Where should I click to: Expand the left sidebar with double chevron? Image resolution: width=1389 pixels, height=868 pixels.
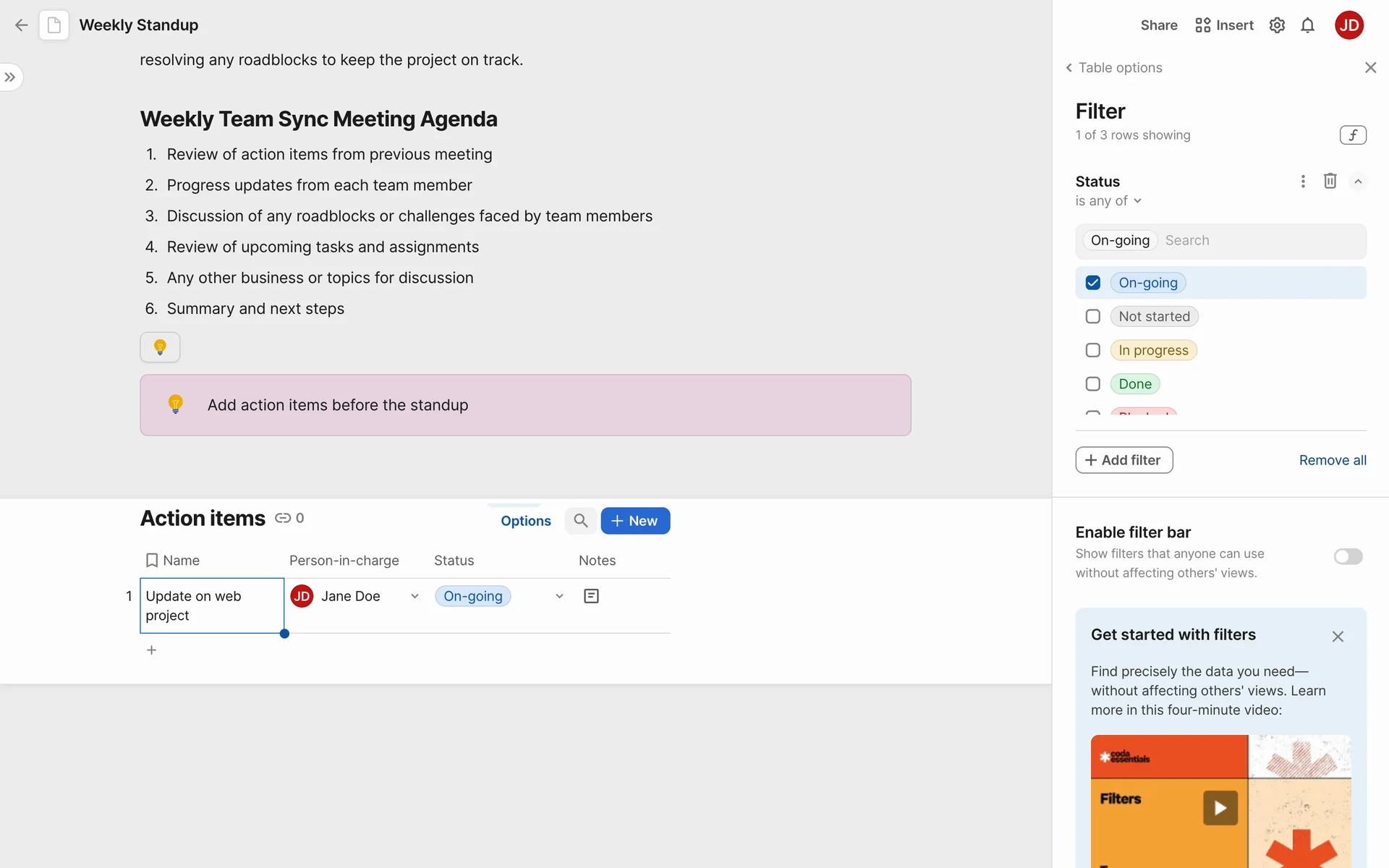point(10,77)
